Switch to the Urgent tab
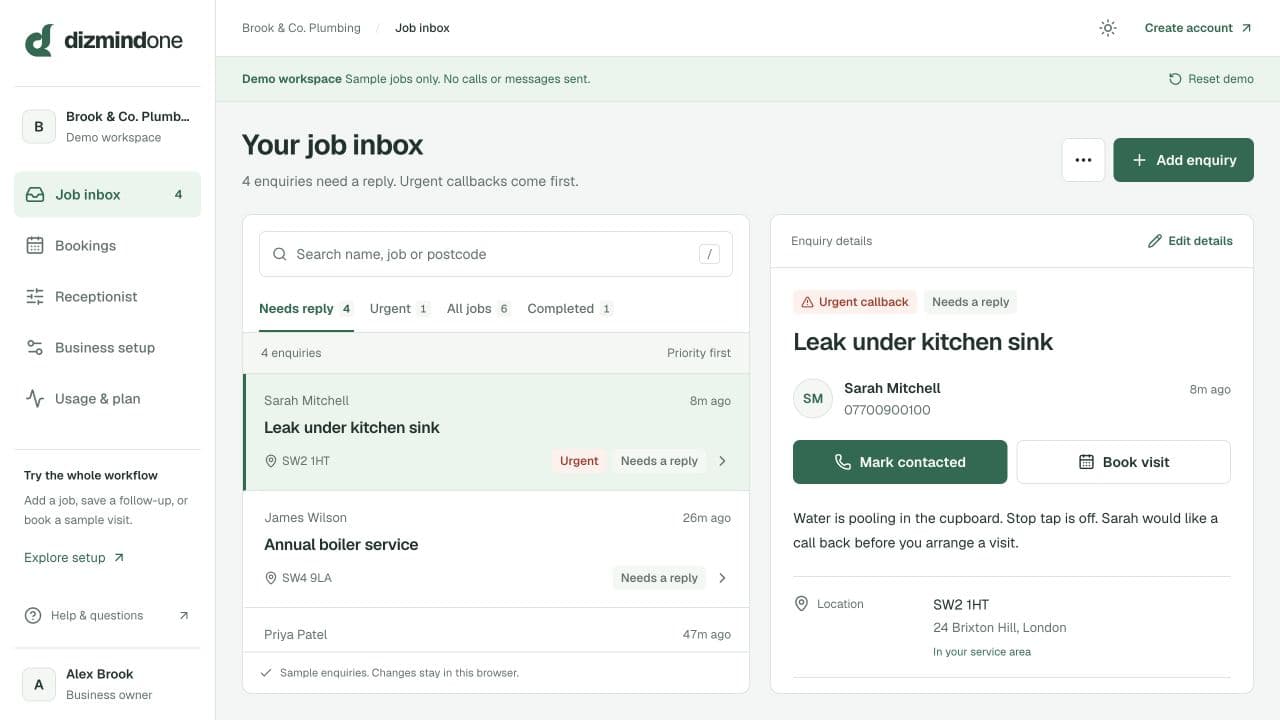The width and height of the screenshot is (1280, 720). click(400, 309)
